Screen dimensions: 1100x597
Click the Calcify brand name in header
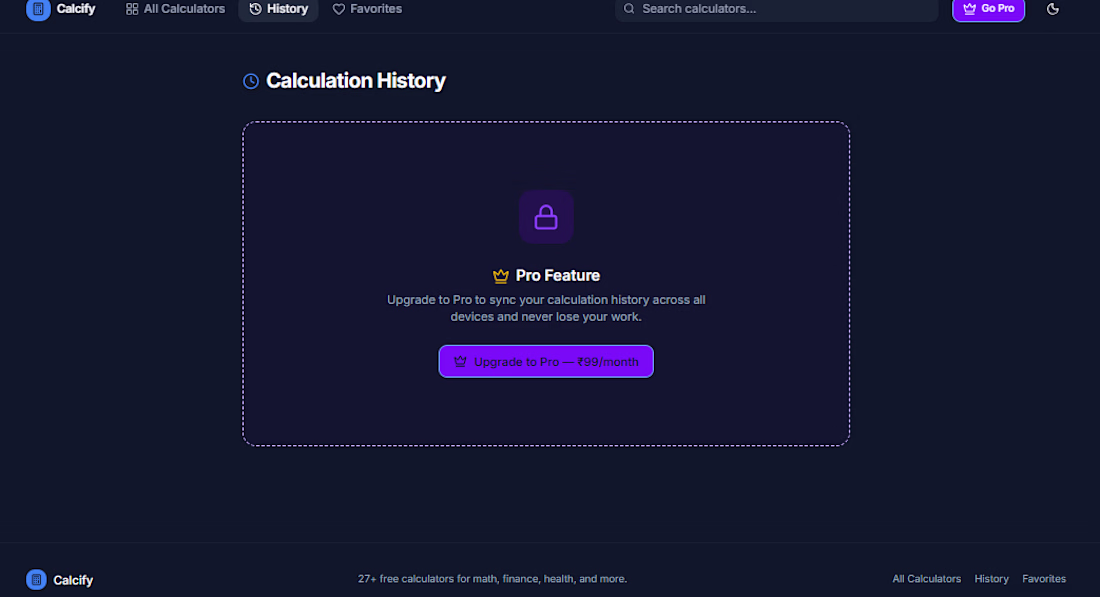(76, 9)
